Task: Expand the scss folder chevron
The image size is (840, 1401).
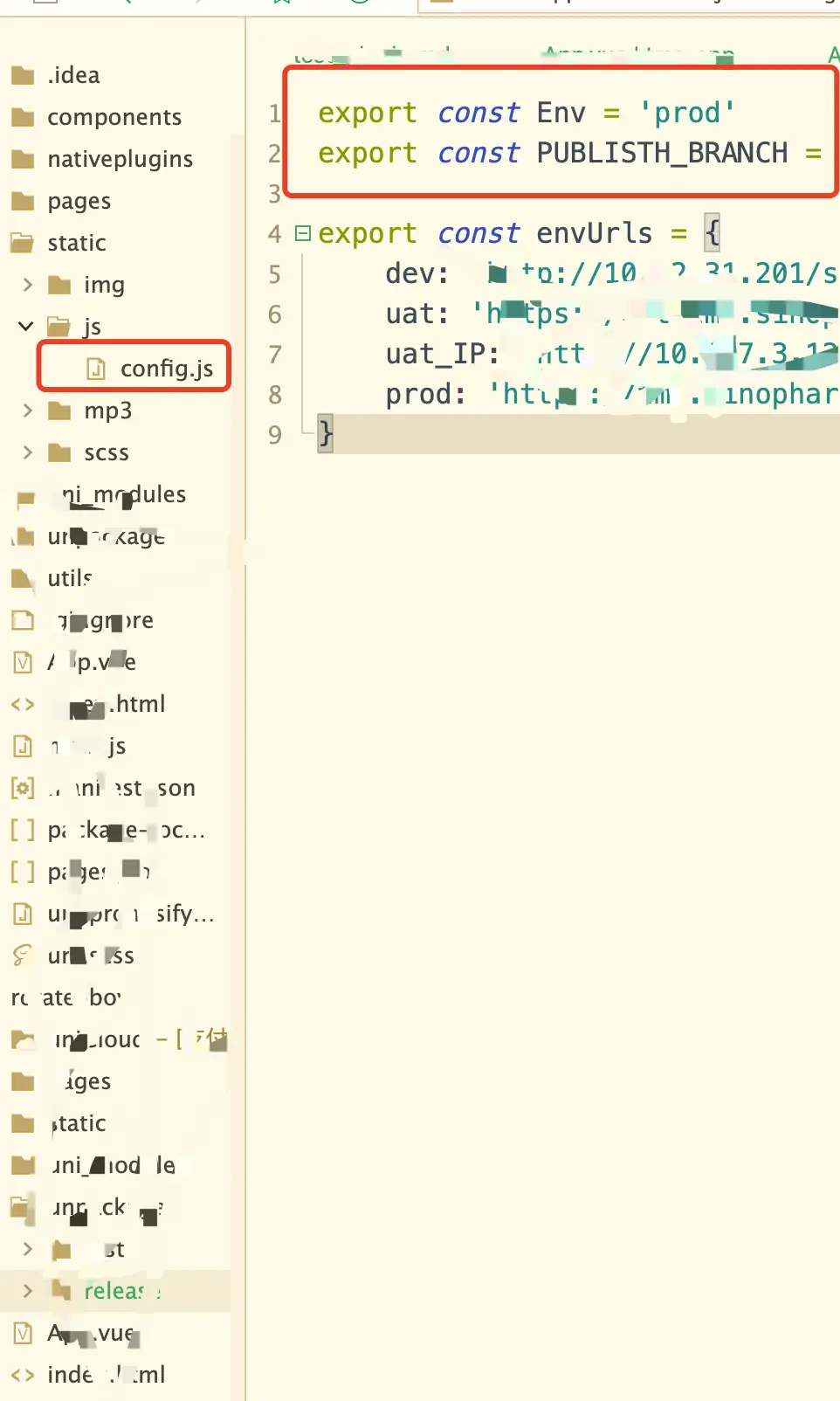Action: coord(27,452)
